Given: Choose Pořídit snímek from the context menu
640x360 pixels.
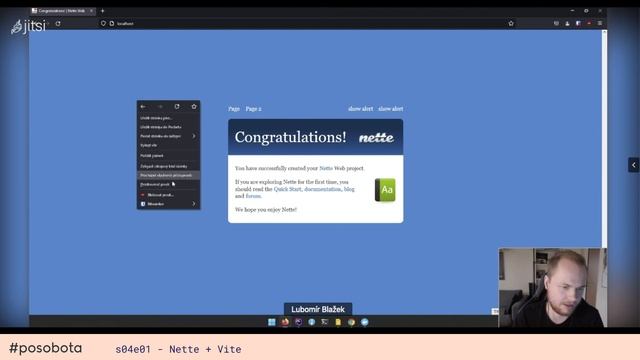Looking at the screenshot, I should pyautogui.click(x=168, y=156).
